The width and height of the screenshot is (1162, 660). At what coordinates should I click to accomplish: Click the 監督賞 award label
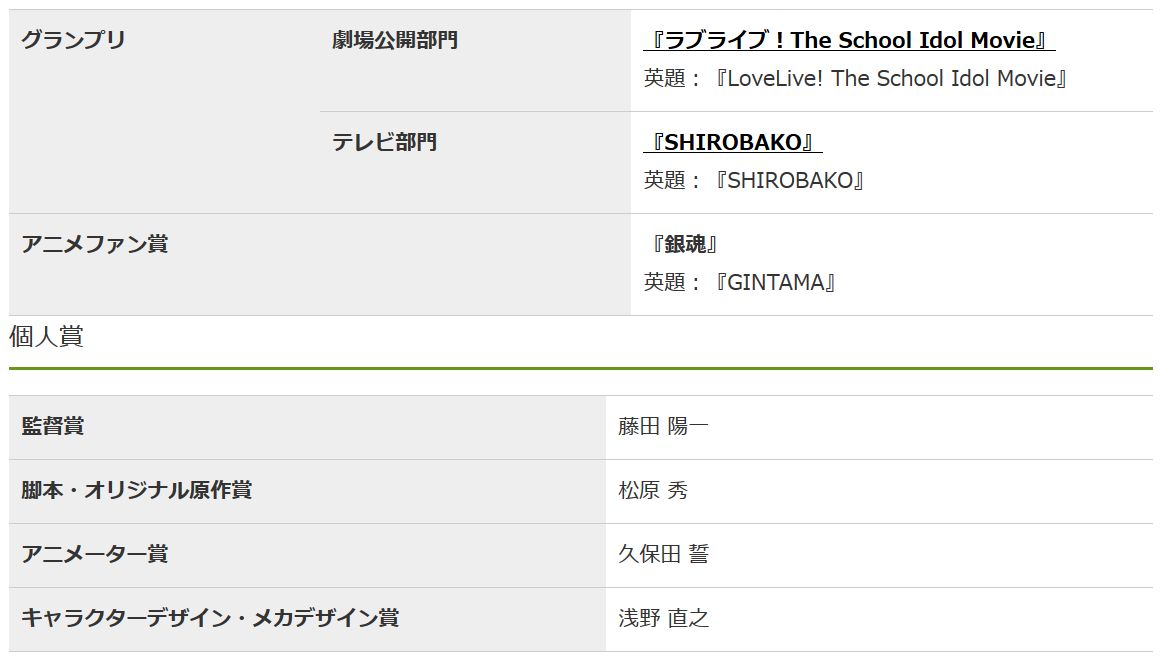click(x=53, y=426)
